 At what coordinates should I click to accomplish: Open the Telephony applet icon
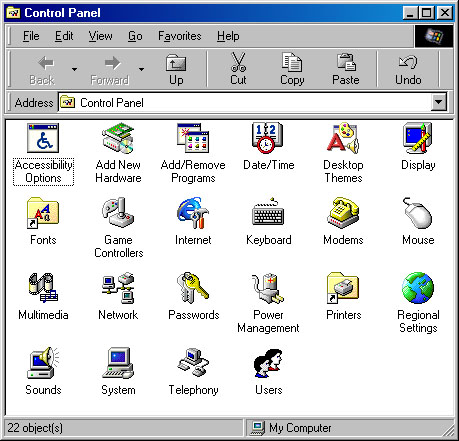(193, 363)
